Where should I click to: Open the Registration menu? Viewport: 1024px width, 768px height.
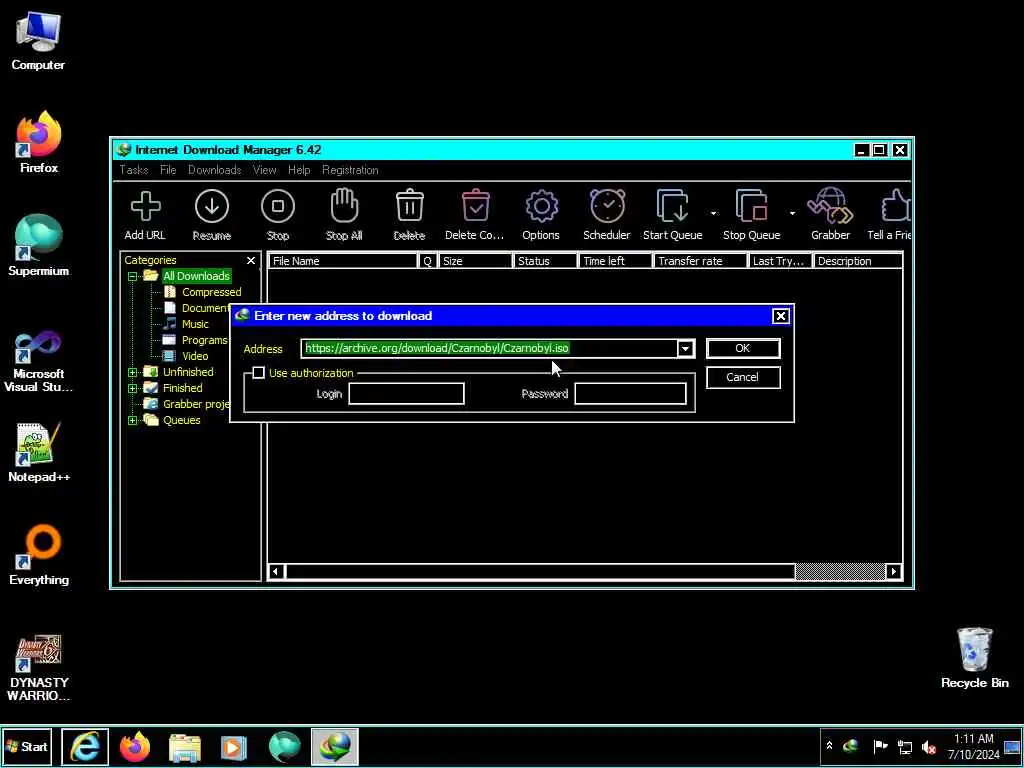tap(350, 170)
